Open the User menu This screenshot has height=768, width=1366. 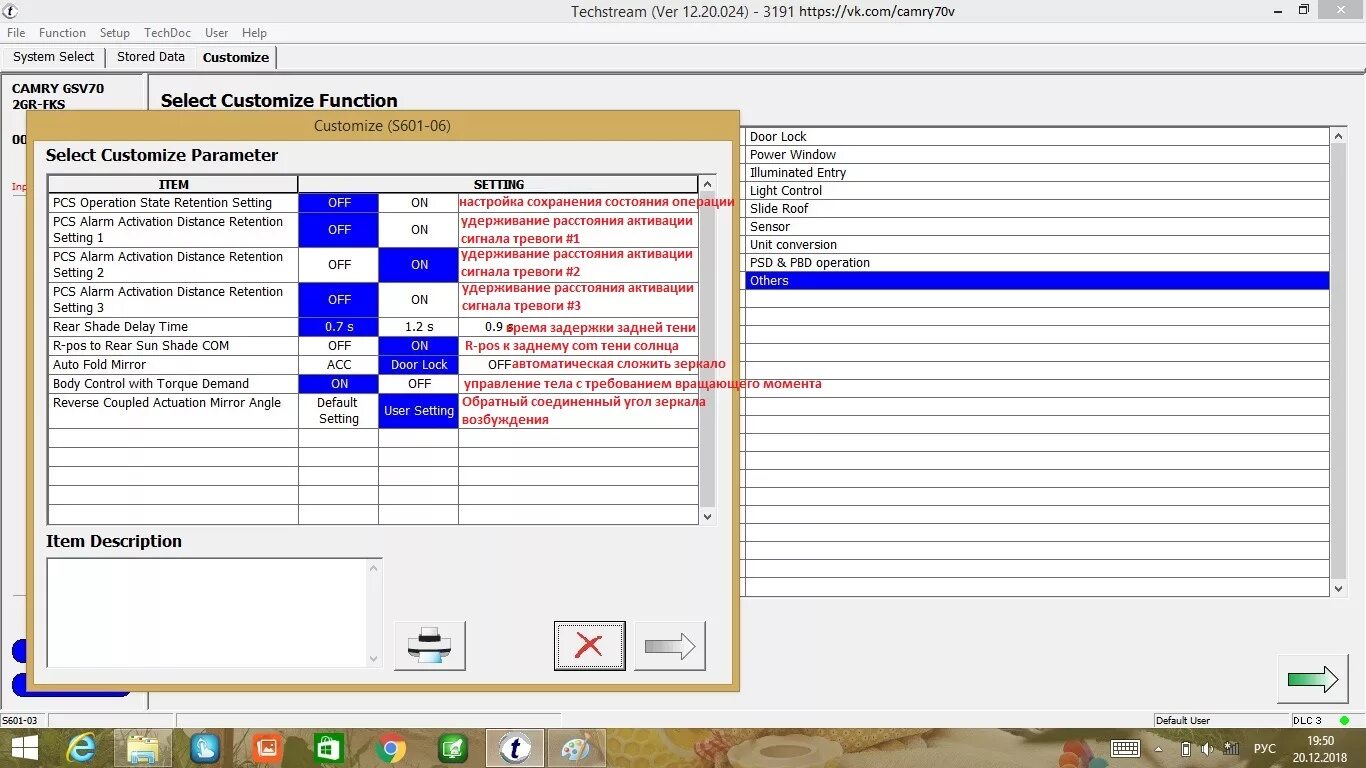coord(217,33)
